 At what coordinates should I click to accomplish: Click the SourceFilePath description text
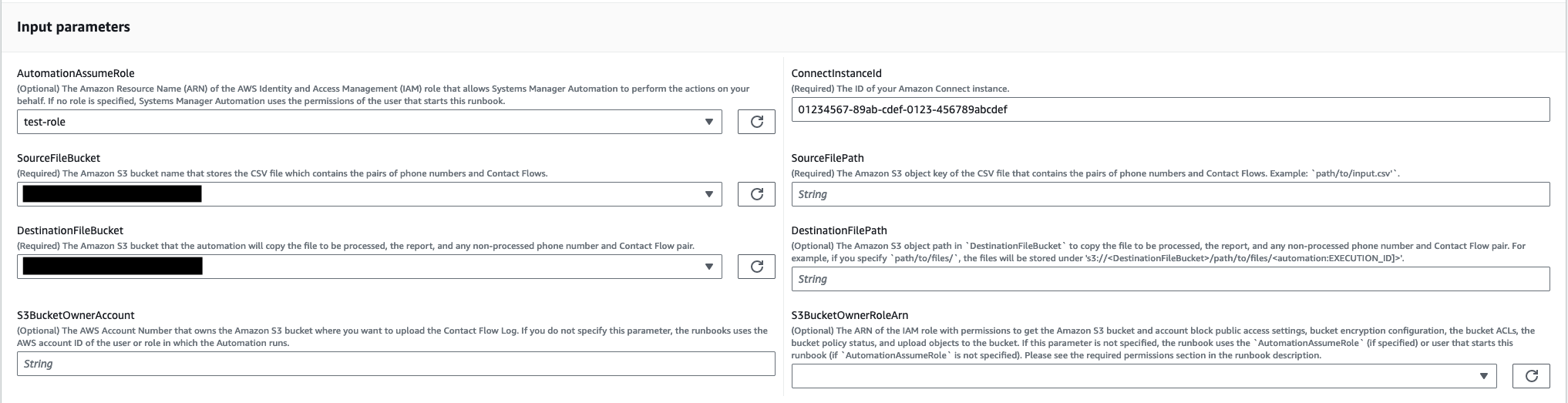(1095, 173)
